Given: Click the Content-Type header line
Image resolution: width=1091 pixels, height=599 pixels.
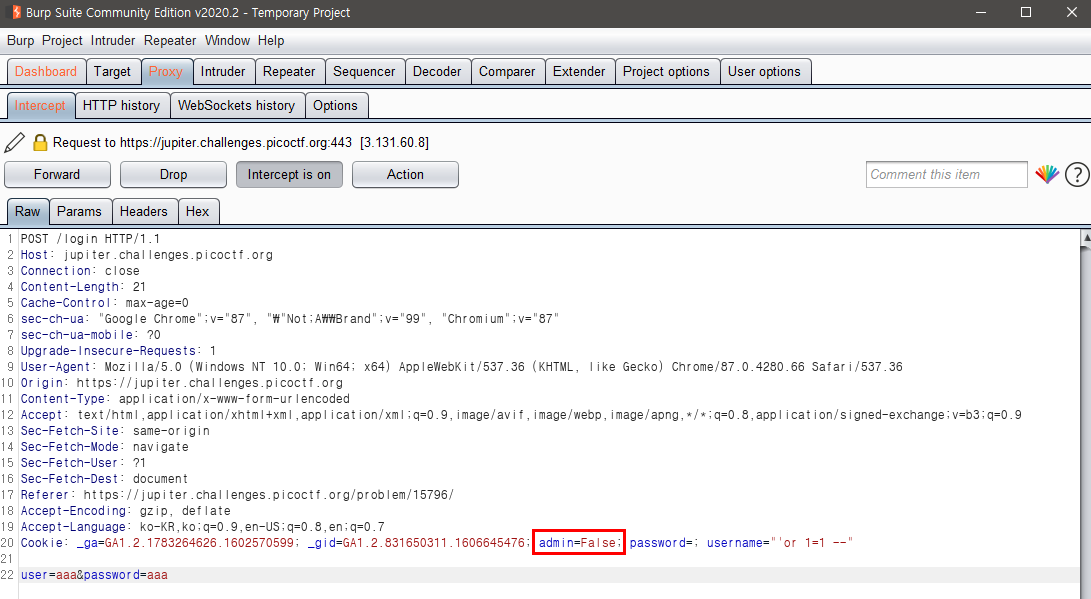Looking at the screenshot, I should [x=185, y=399].
